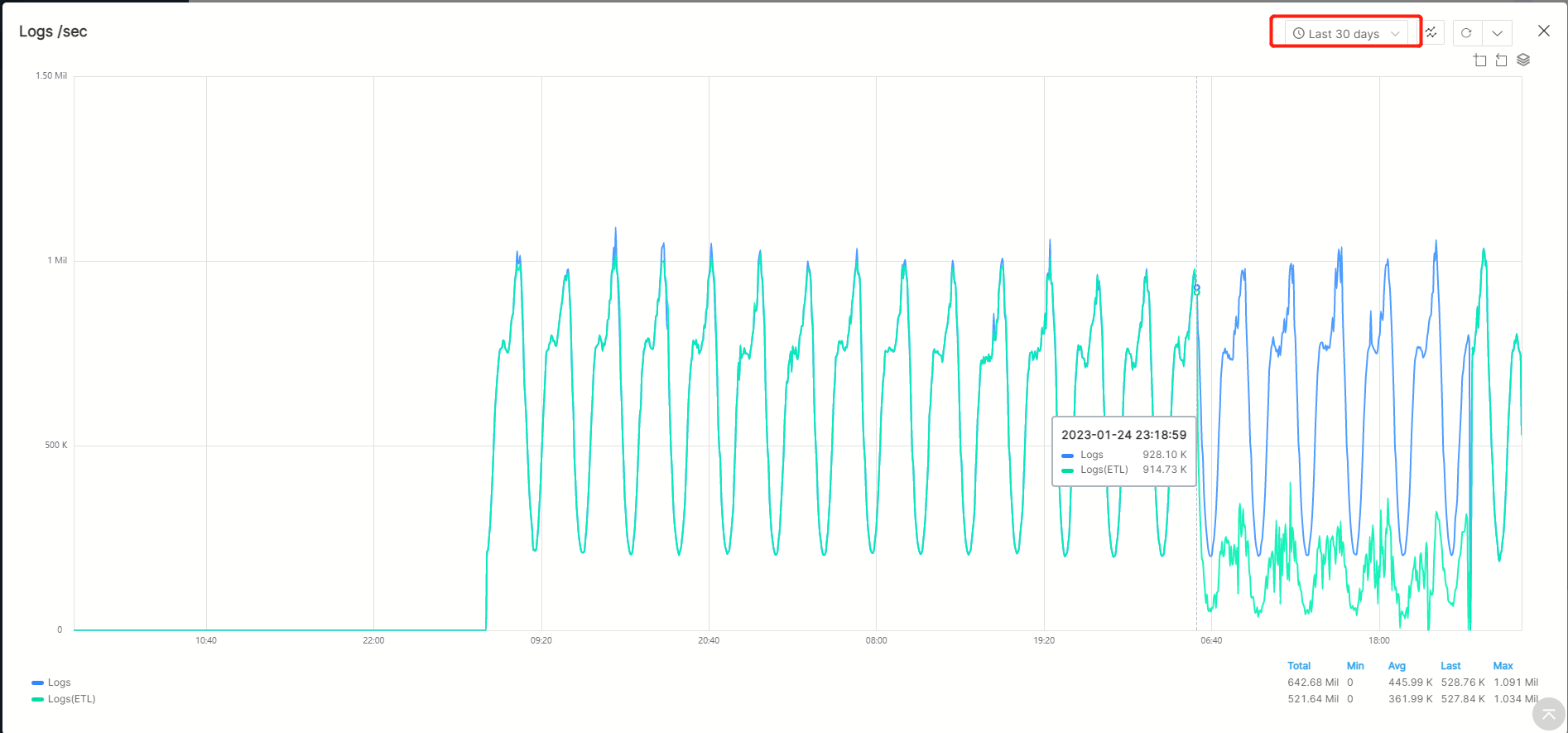Close the Logs /sec panel
Viewport: 1568px width, 733px height.
(x=1543, y=31)
